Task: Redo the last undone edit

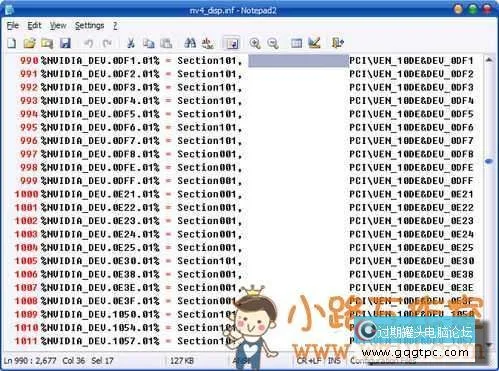Action: [107, 43]
